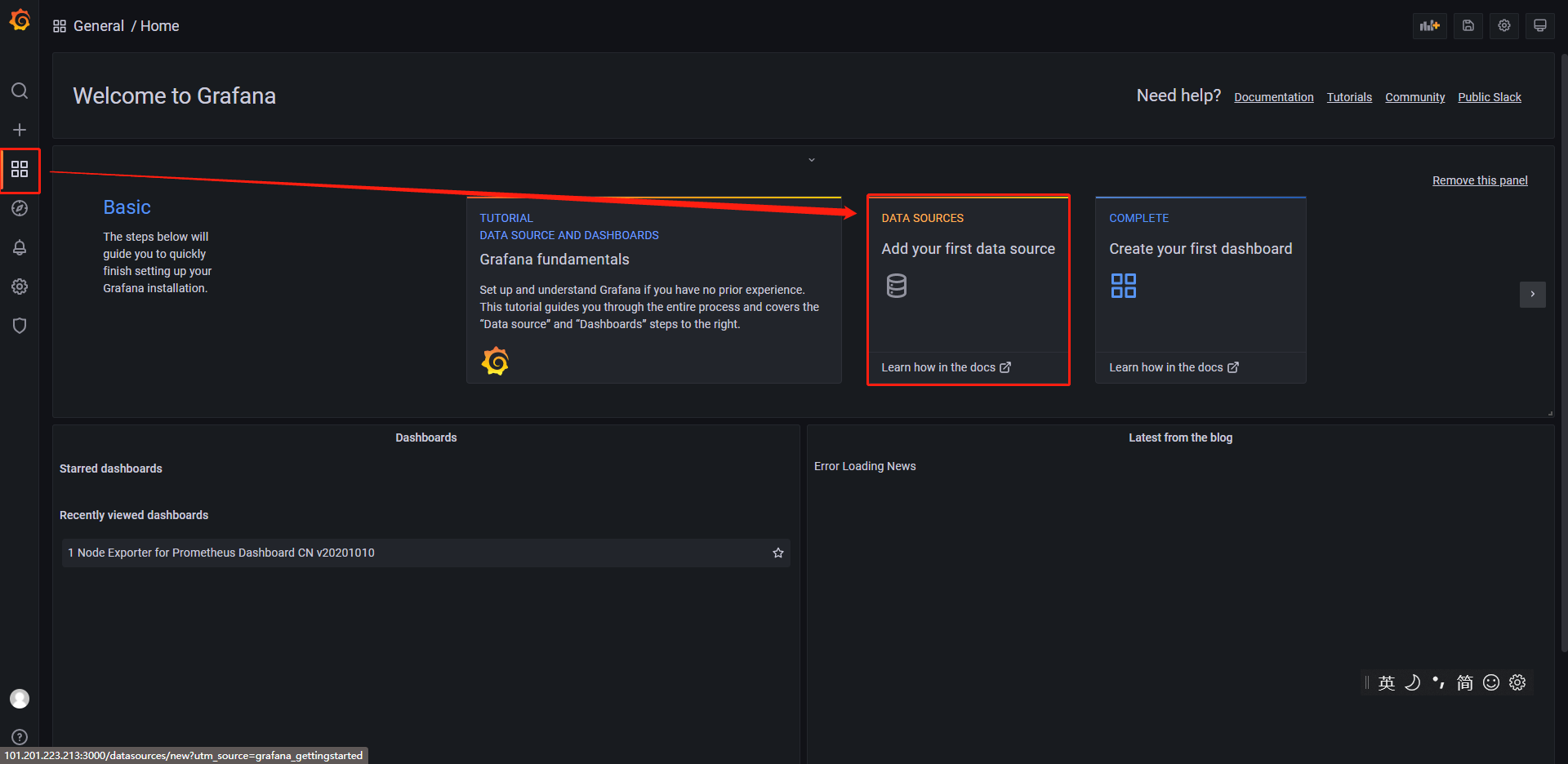Open the Configuration gear icon in sidebar
This screenshot has width=1568, height=764.
tap(20, 286)
